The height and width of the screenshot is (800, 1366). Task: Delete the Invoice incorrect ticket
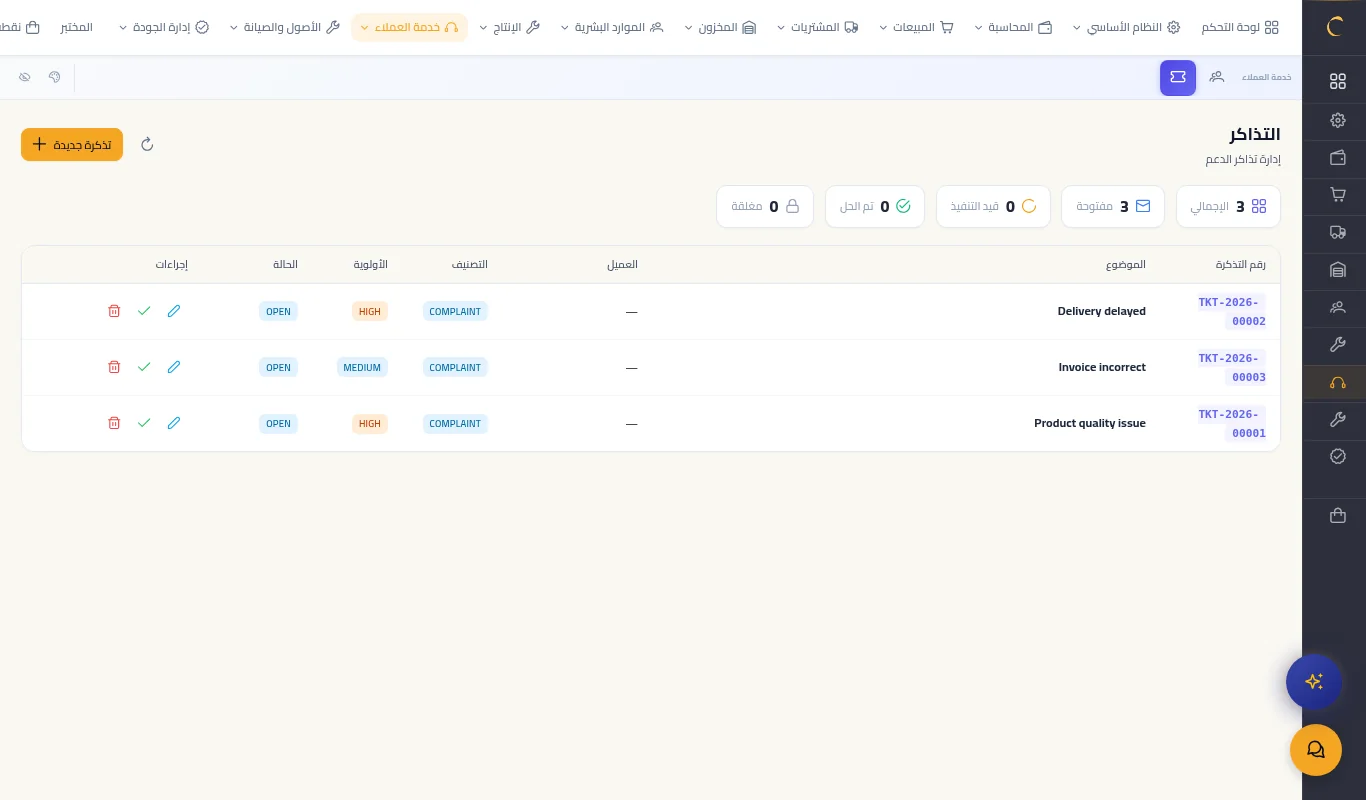pos(114,367)
